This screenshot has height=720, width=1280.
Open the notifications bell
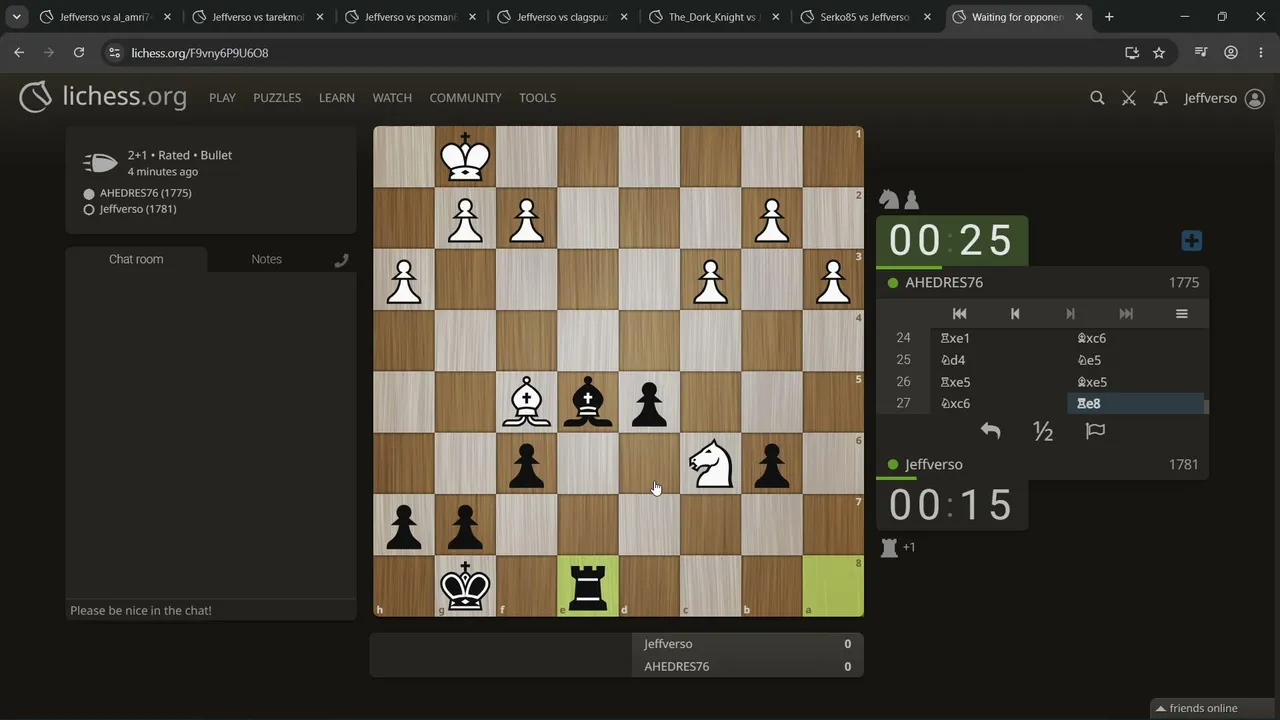pyautogui.click(x=1160, y=98)
